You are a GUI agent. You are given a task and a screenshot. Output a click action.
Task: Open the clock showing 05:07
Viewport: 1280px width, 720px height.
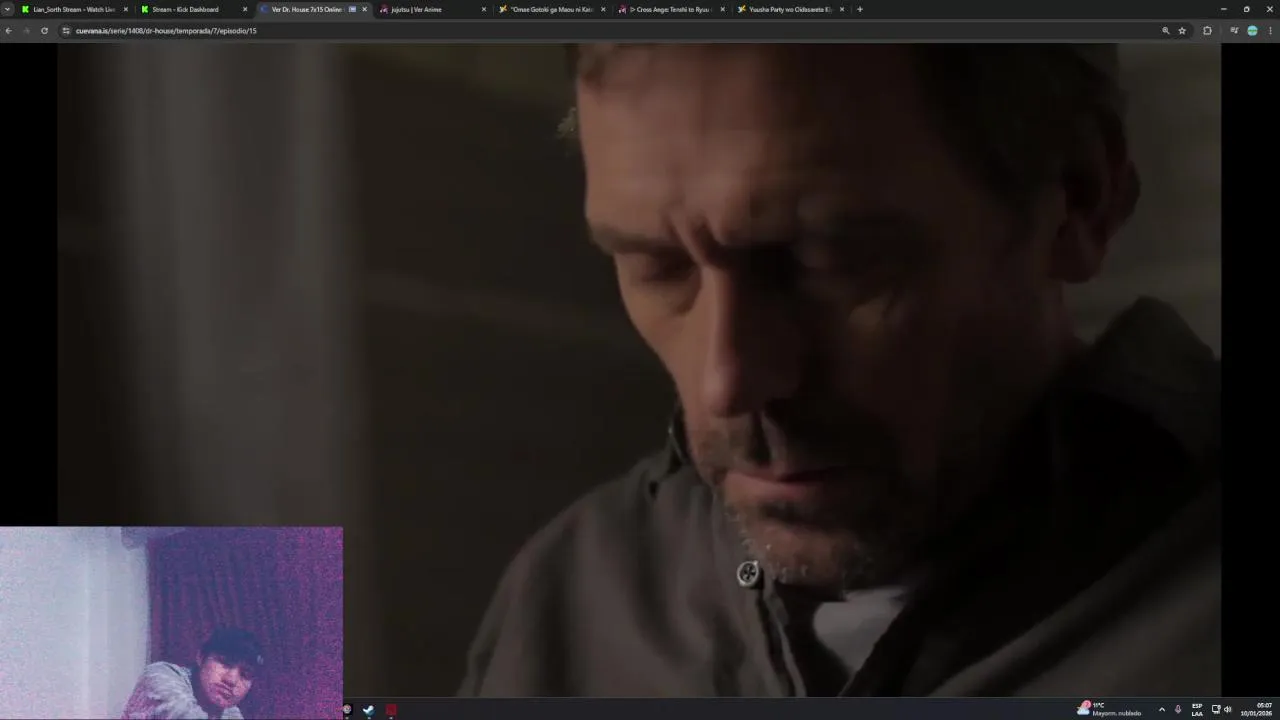[1257, 709]
